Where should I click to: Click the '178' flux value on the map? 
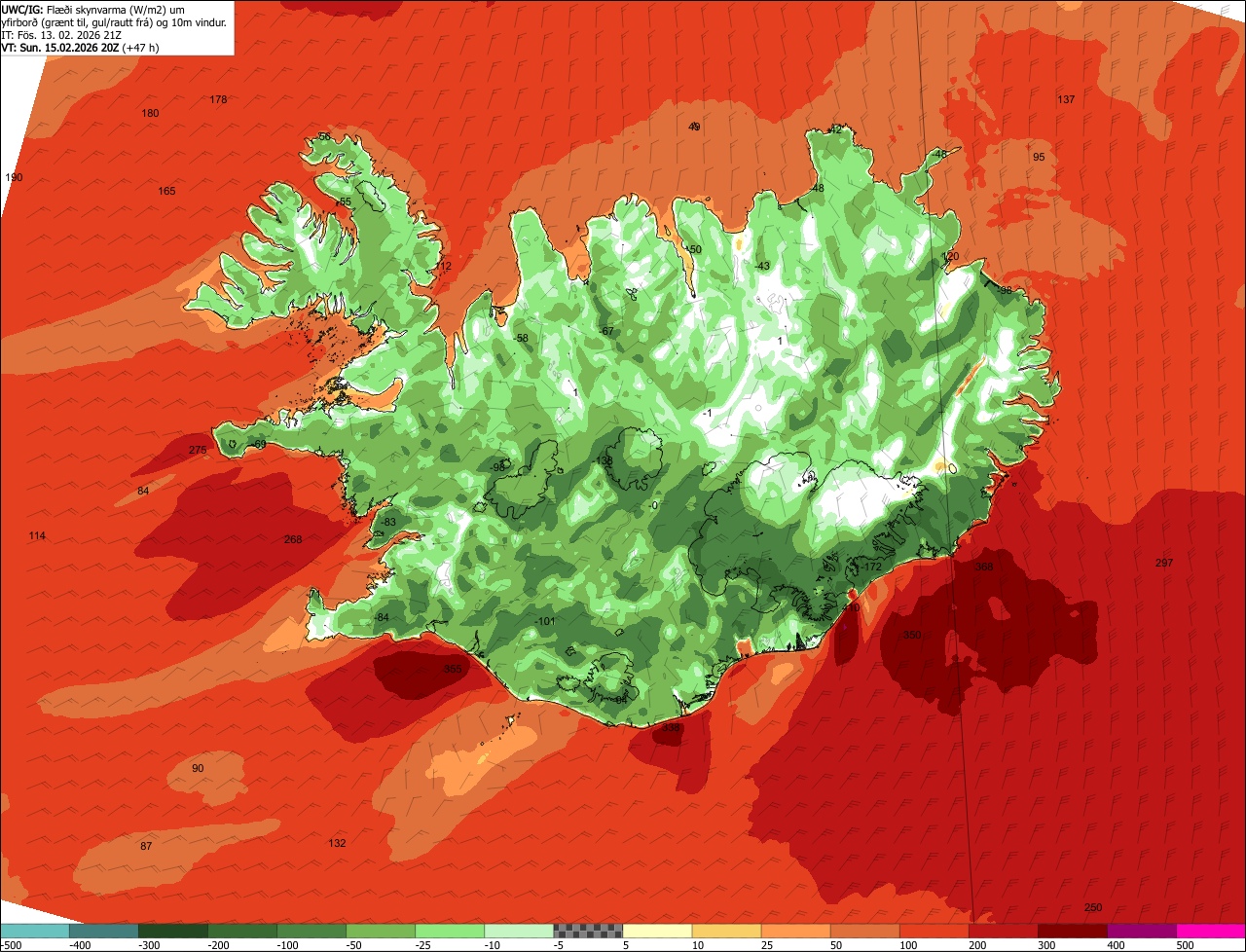tap(218, 99)
